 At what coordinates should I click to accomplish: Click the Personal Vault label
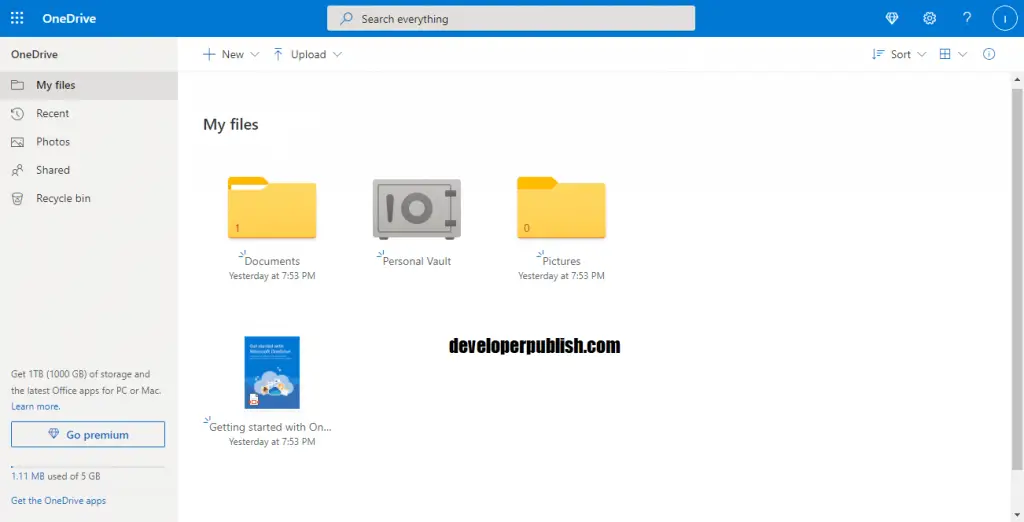[x=417, y=261]
